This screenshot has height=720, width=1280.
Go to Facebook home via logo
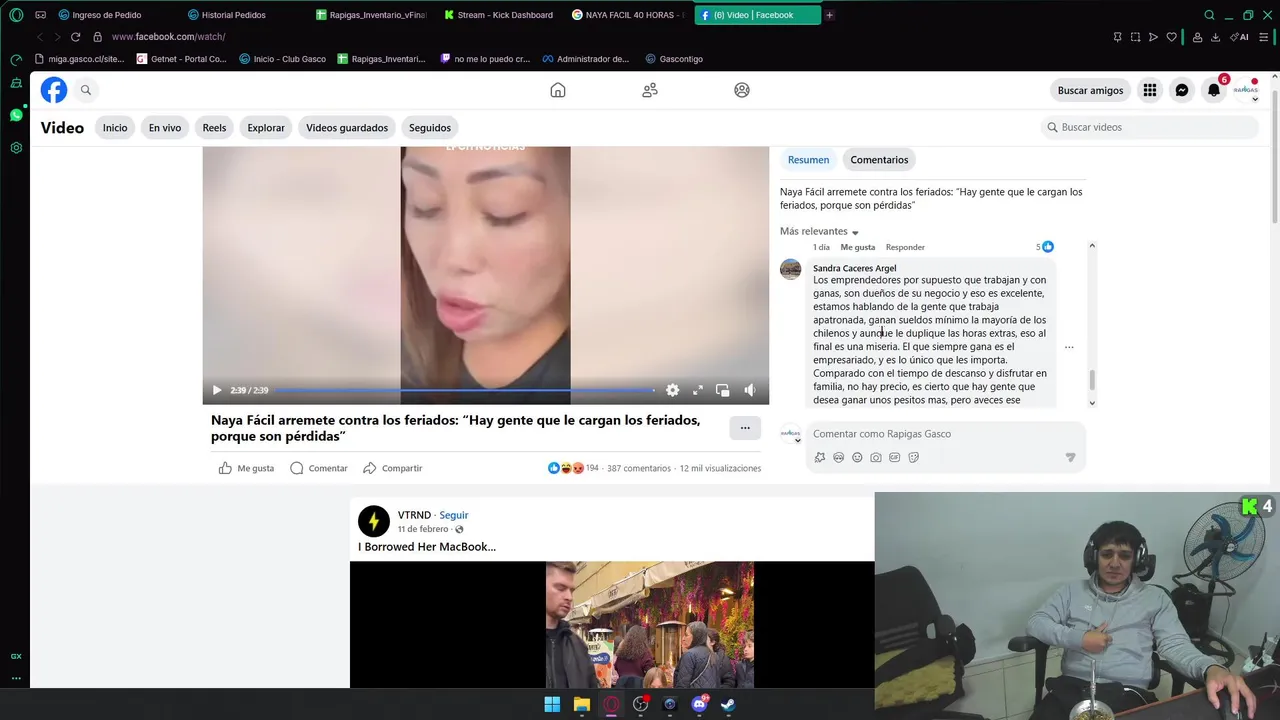[x=54, y=90]
